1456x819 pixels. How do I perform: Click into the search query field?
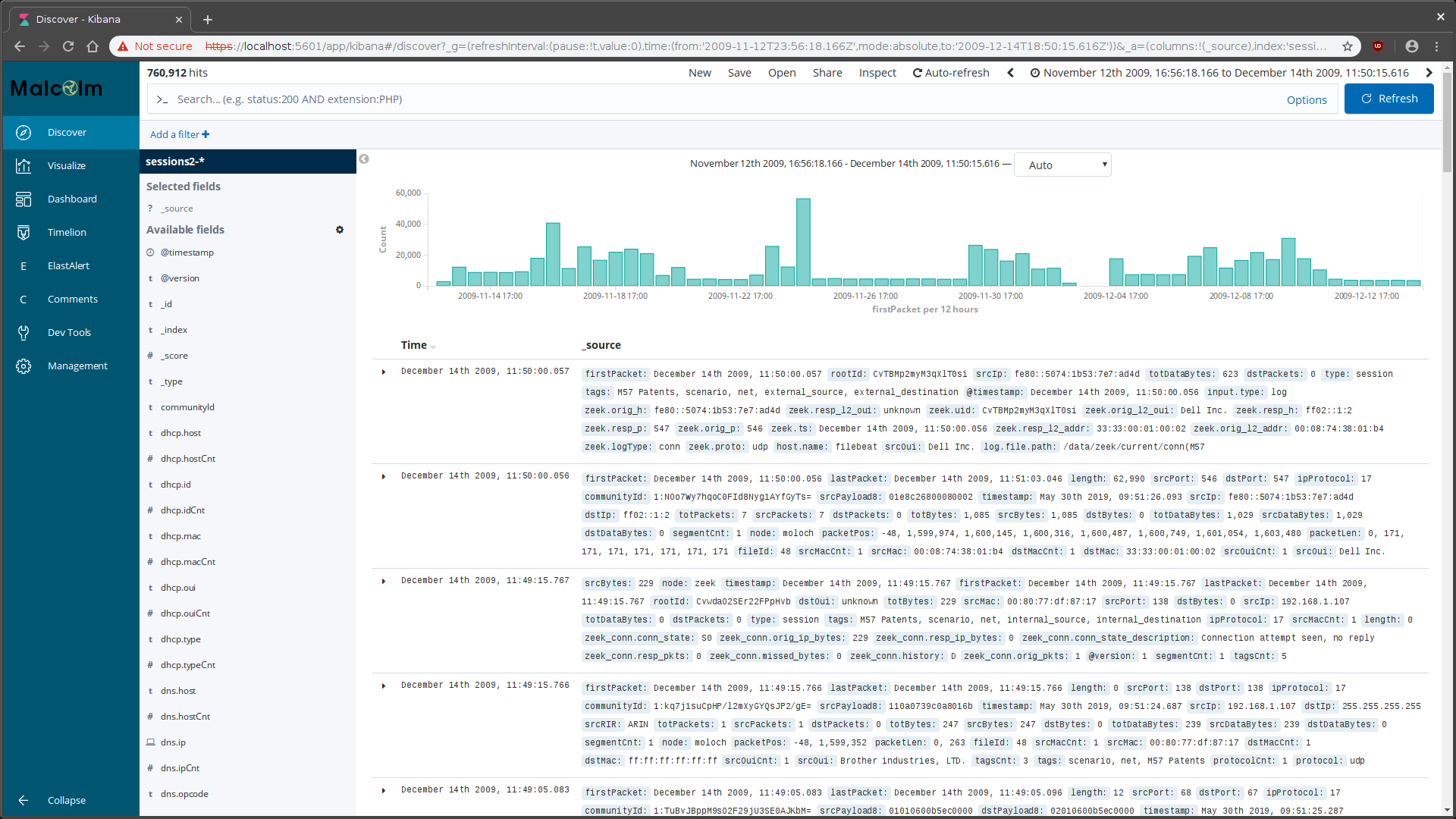713,99
